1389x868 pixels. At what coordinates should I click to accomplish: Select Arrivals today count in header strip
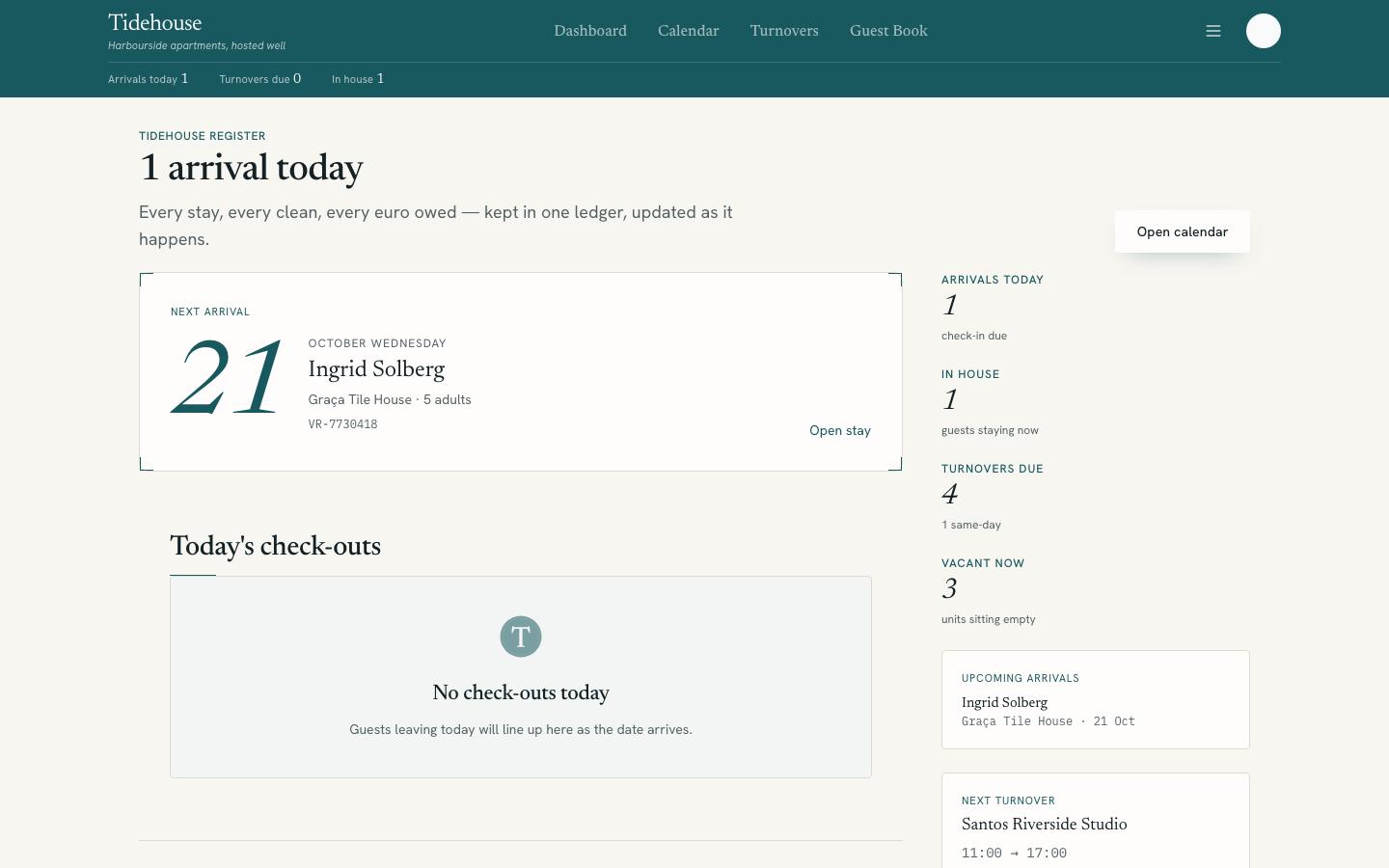coord(149,79)
